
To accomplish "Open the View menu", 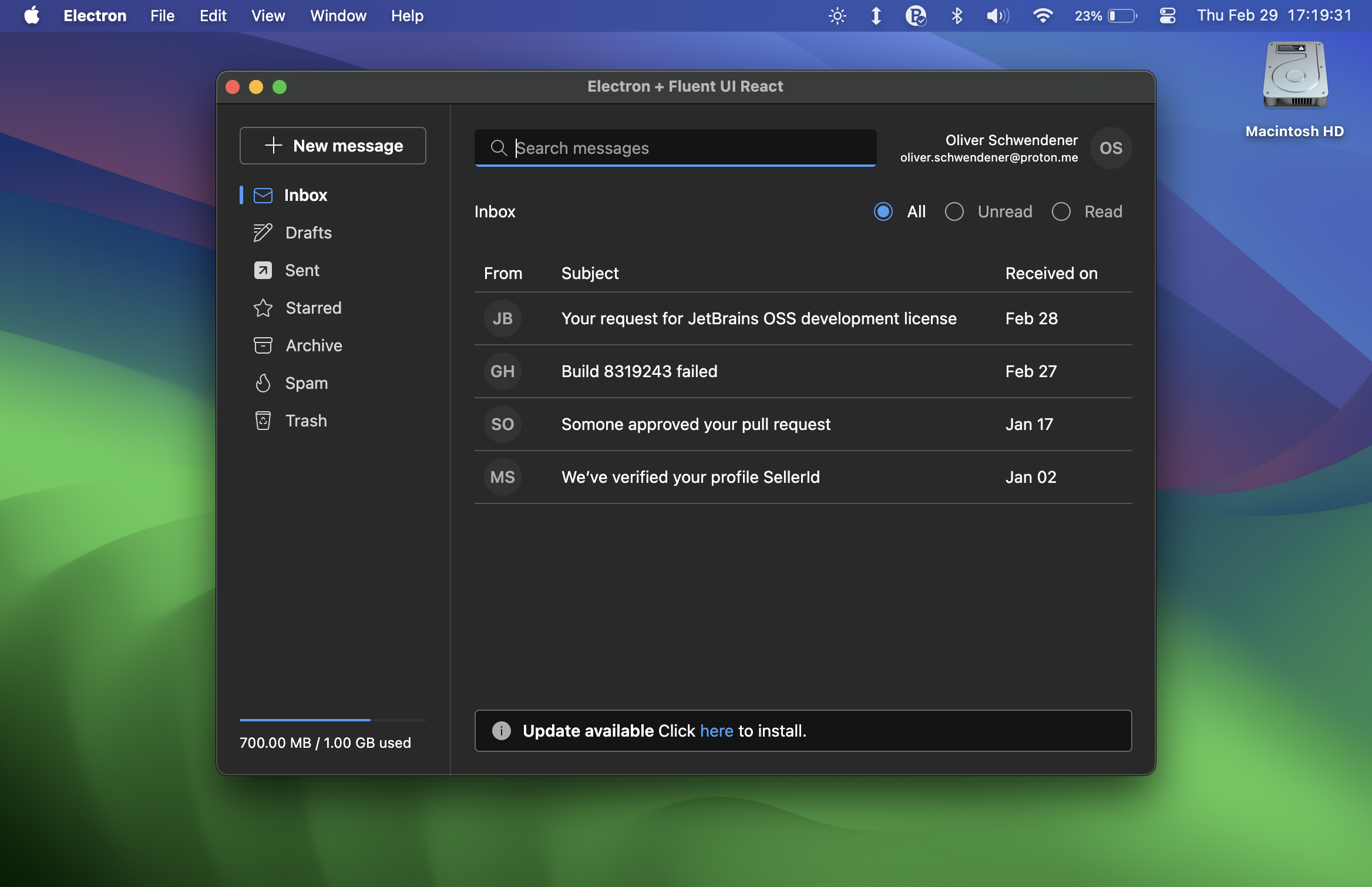I will (x=268, y=16).
